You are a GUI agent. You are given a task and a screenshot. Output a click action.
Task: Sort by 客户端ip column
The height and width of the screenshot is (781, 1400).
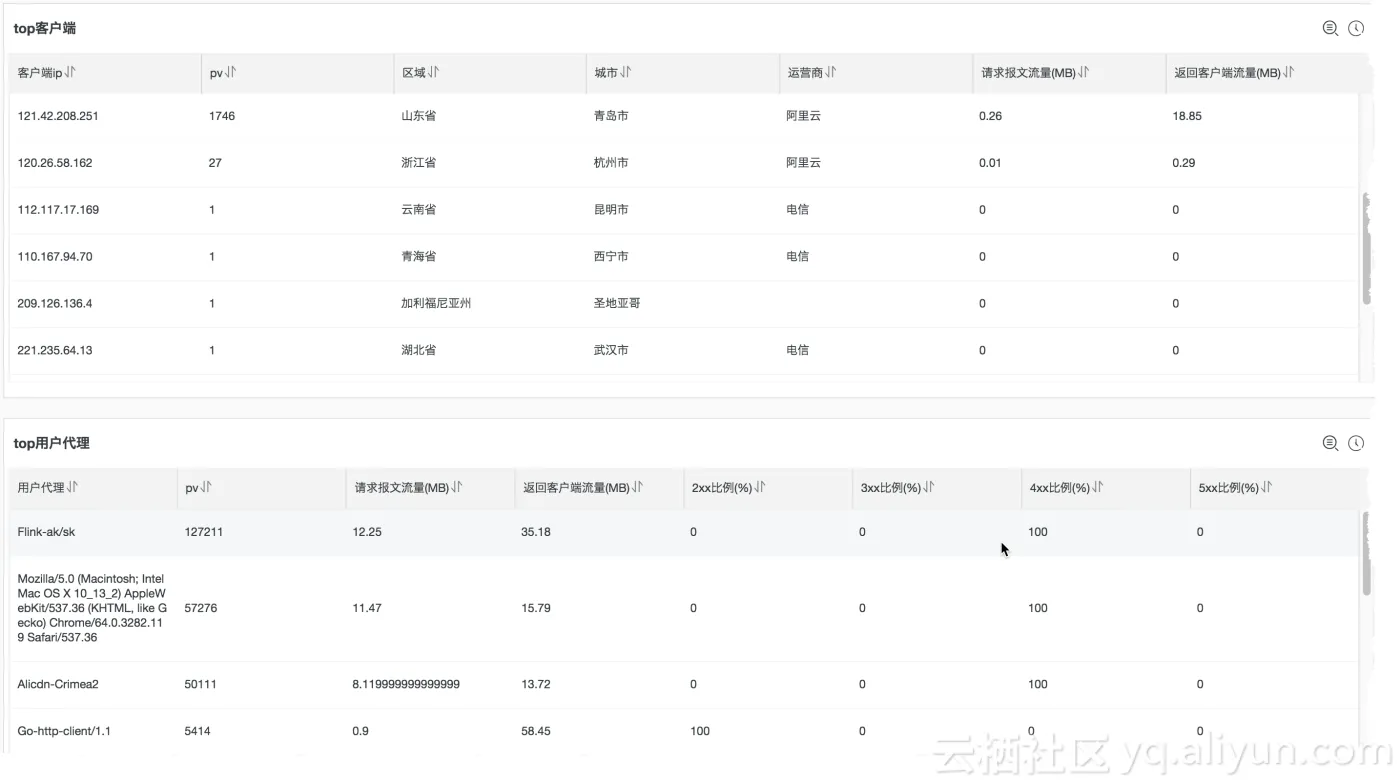71,73
